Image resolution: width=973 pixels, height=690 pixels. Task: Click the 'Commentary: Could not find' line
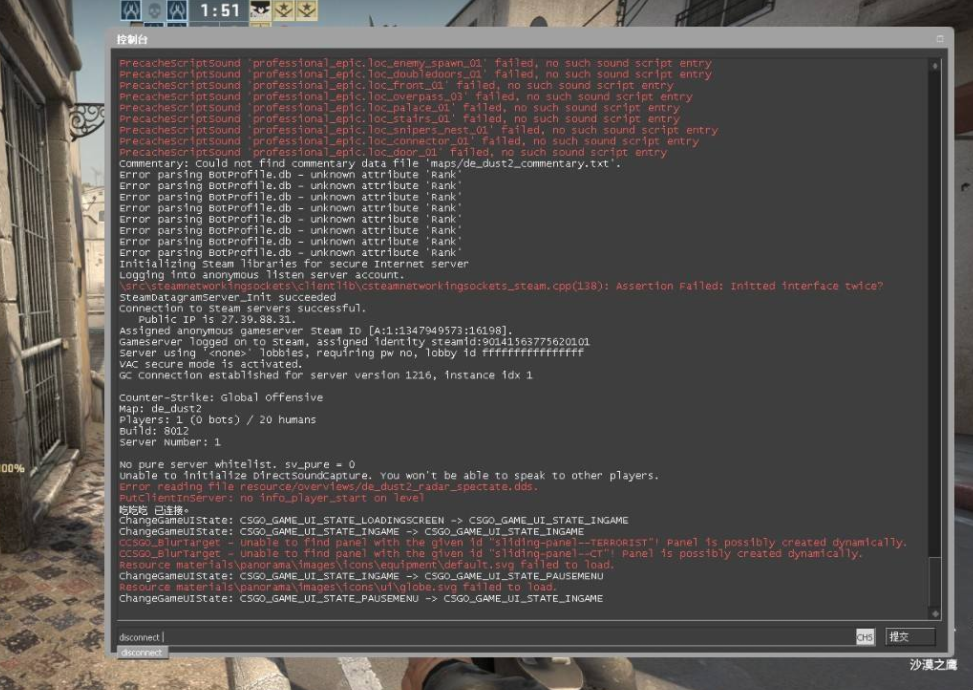pos(369,163)
